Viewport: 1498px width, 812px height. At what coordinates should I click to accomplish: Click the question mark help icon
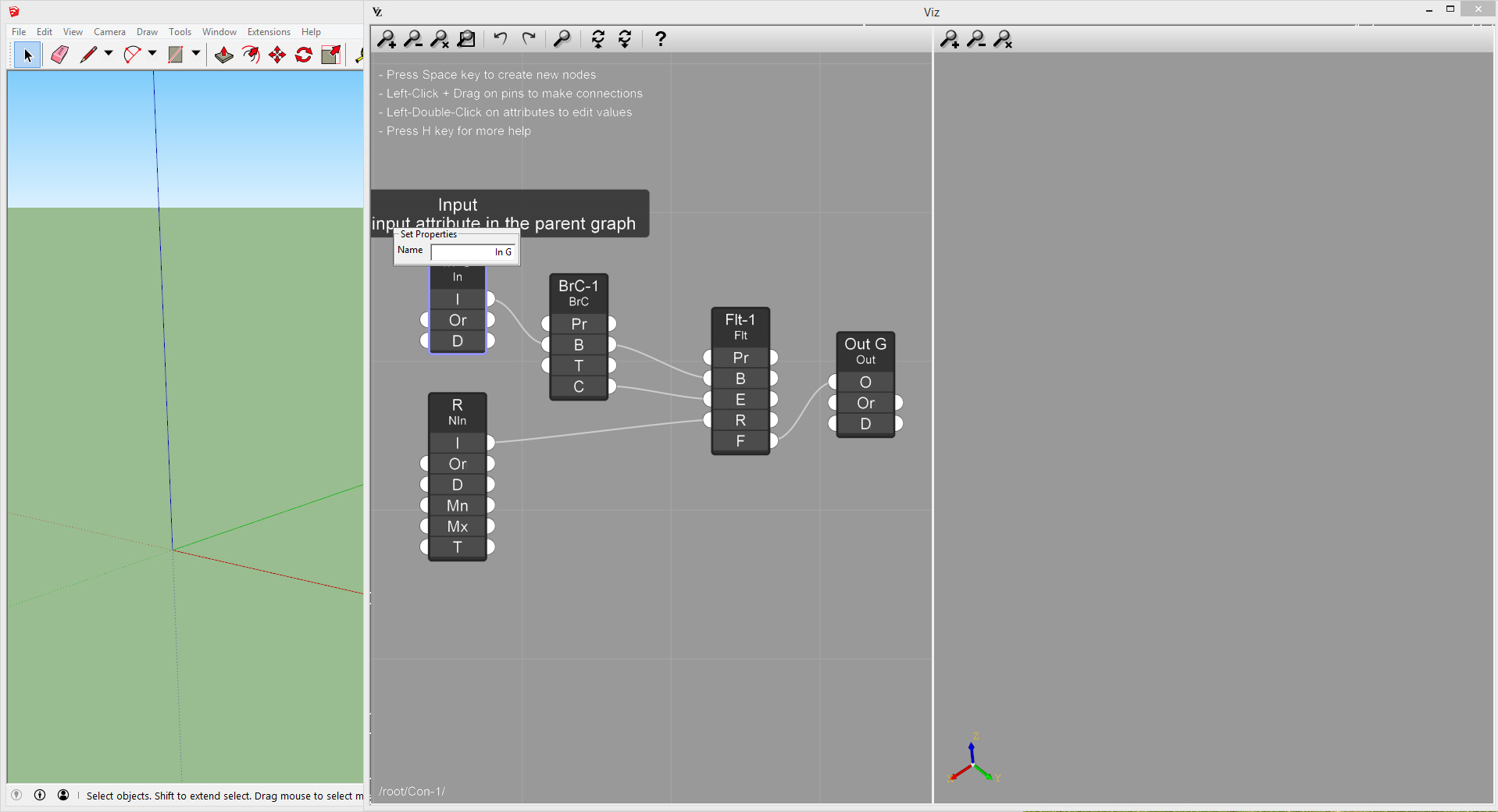[661, 38]
